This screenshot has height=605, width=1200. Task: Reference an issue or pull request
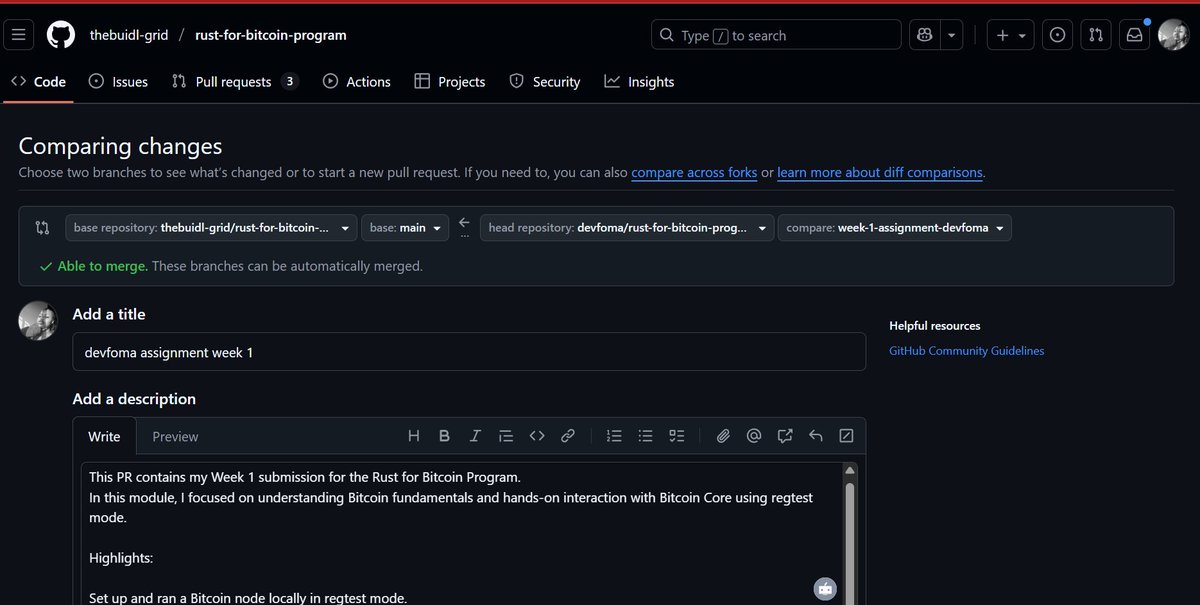point(785,436)
